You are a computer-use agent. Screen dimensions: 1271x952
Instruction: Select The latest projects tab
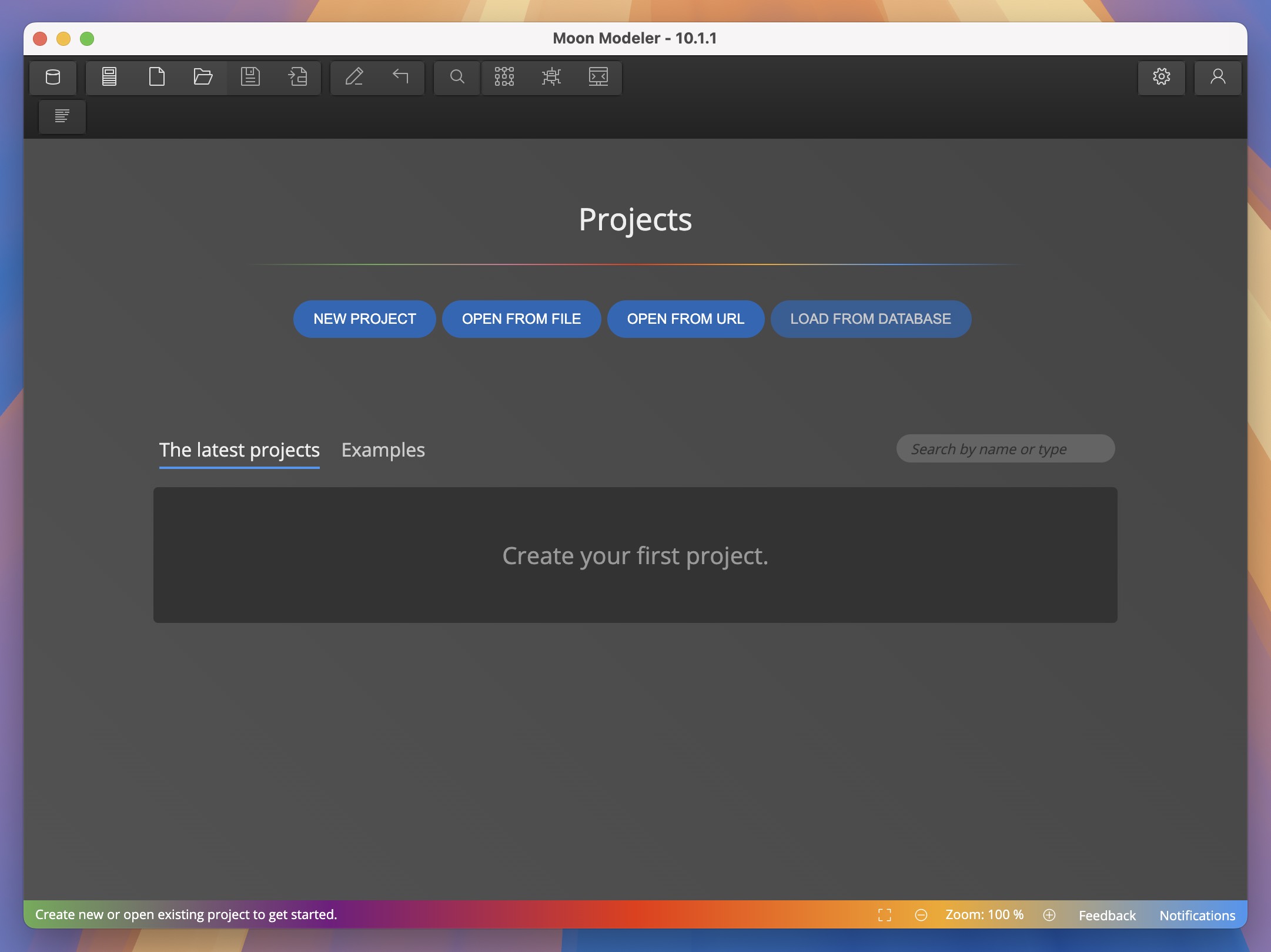coord(239,450)
